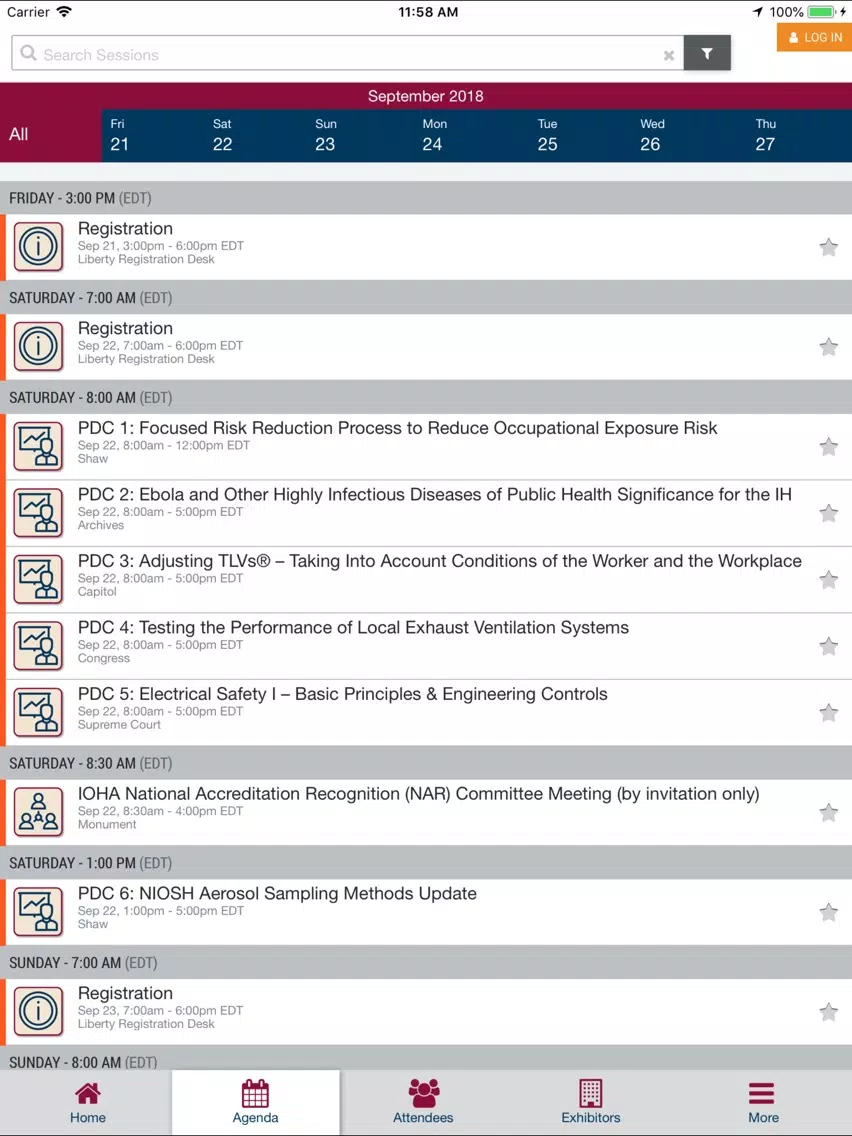Open the info icon for Sep 22 Registration

coord(38,346)
